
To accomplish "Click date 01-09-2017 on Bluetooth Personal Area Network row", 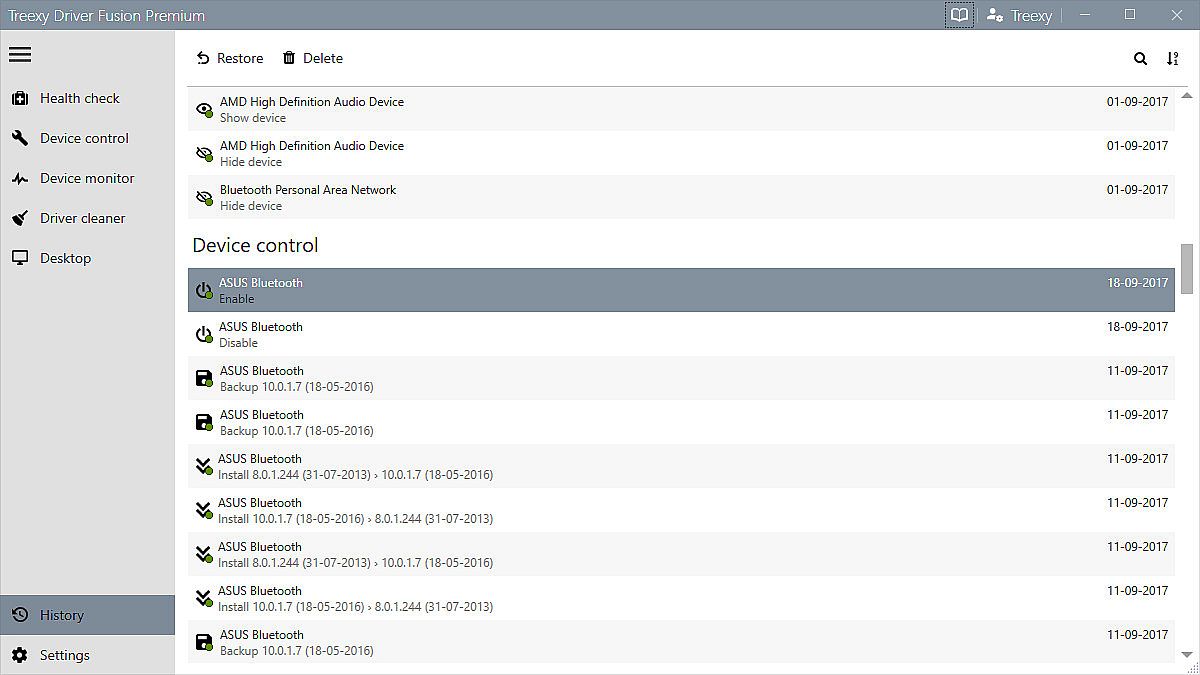I will 1137,190.
